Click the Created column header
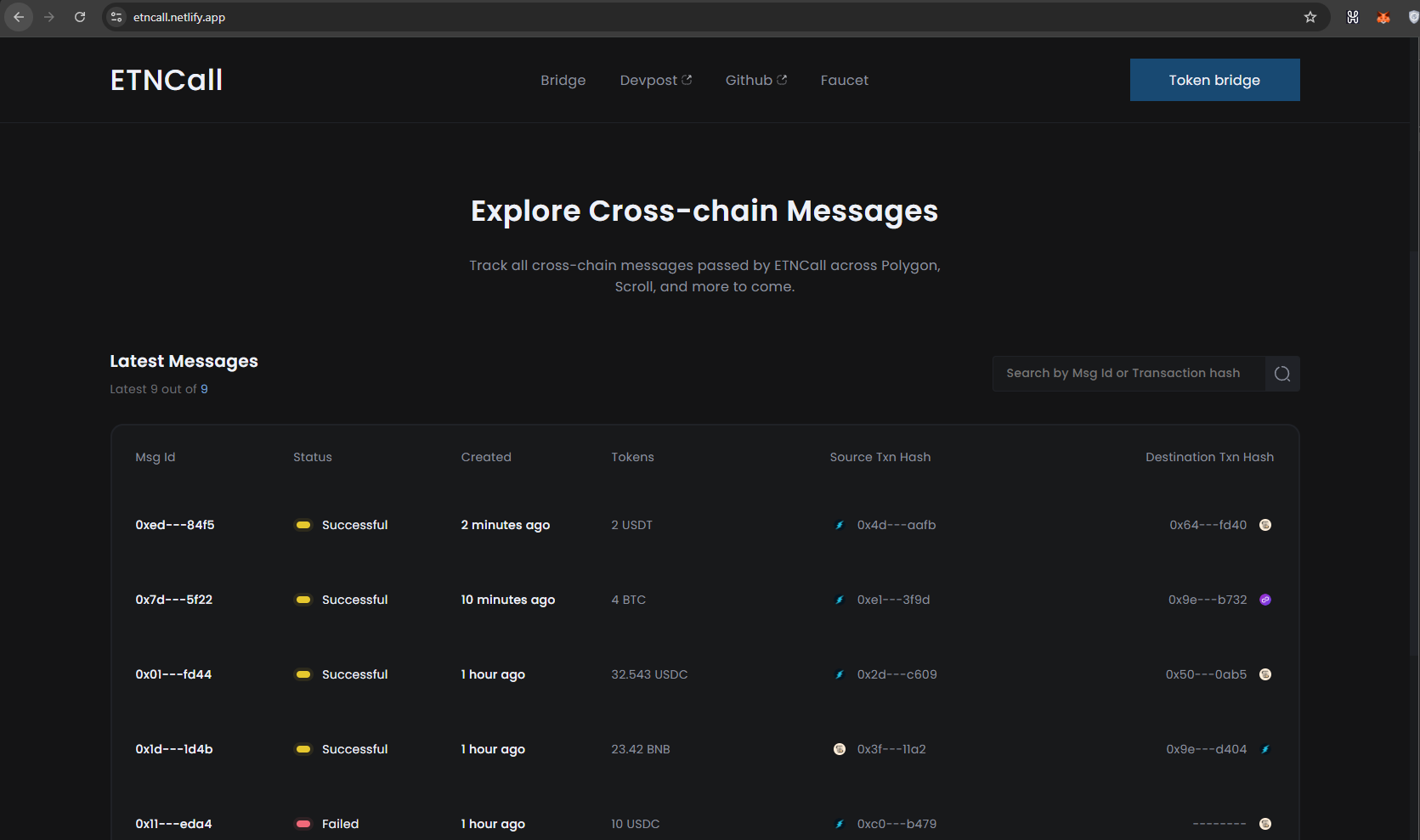 [486, 457]
